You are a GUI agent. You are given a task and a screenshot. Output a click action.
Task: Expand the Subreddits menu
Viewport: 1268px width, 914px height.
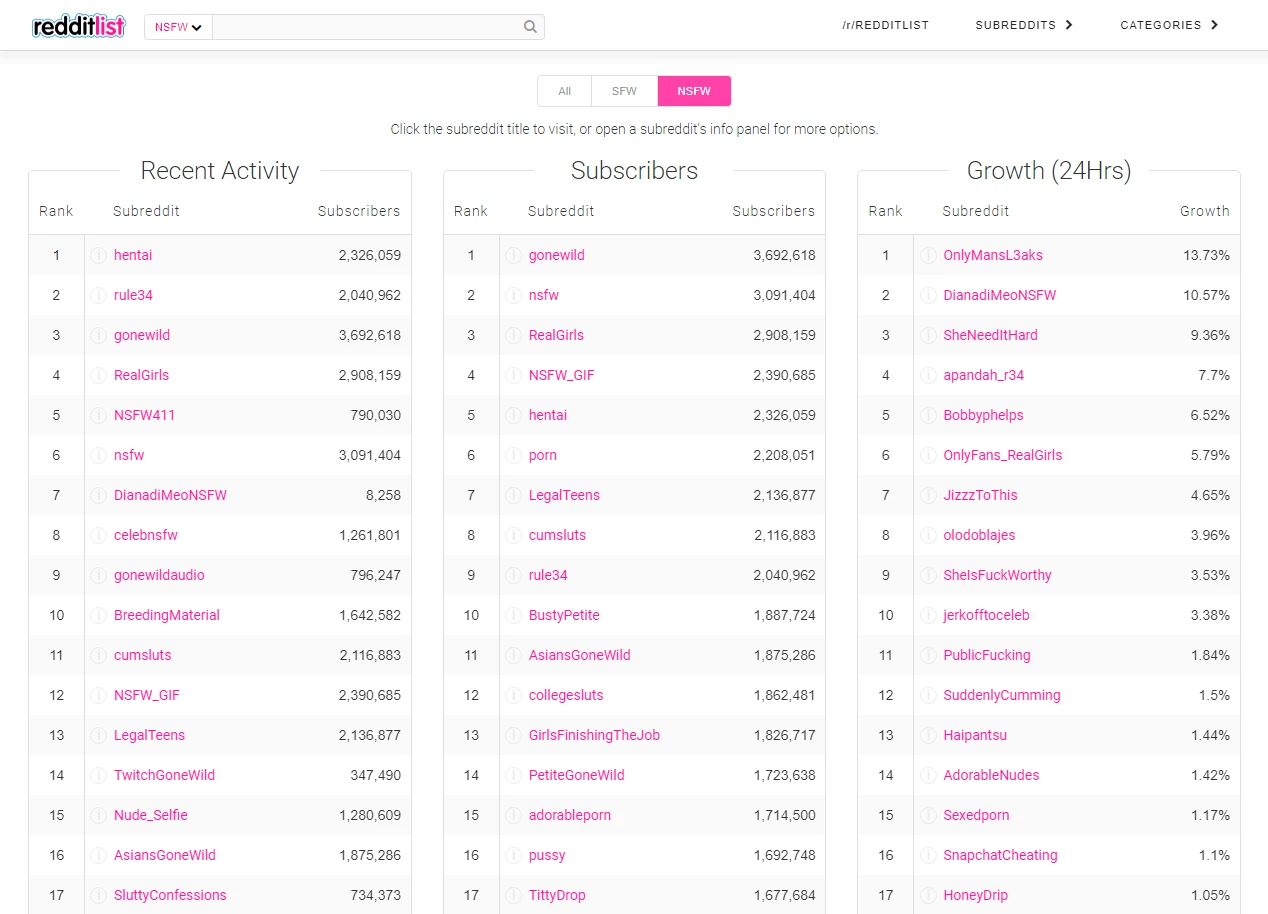(1024, 25)
